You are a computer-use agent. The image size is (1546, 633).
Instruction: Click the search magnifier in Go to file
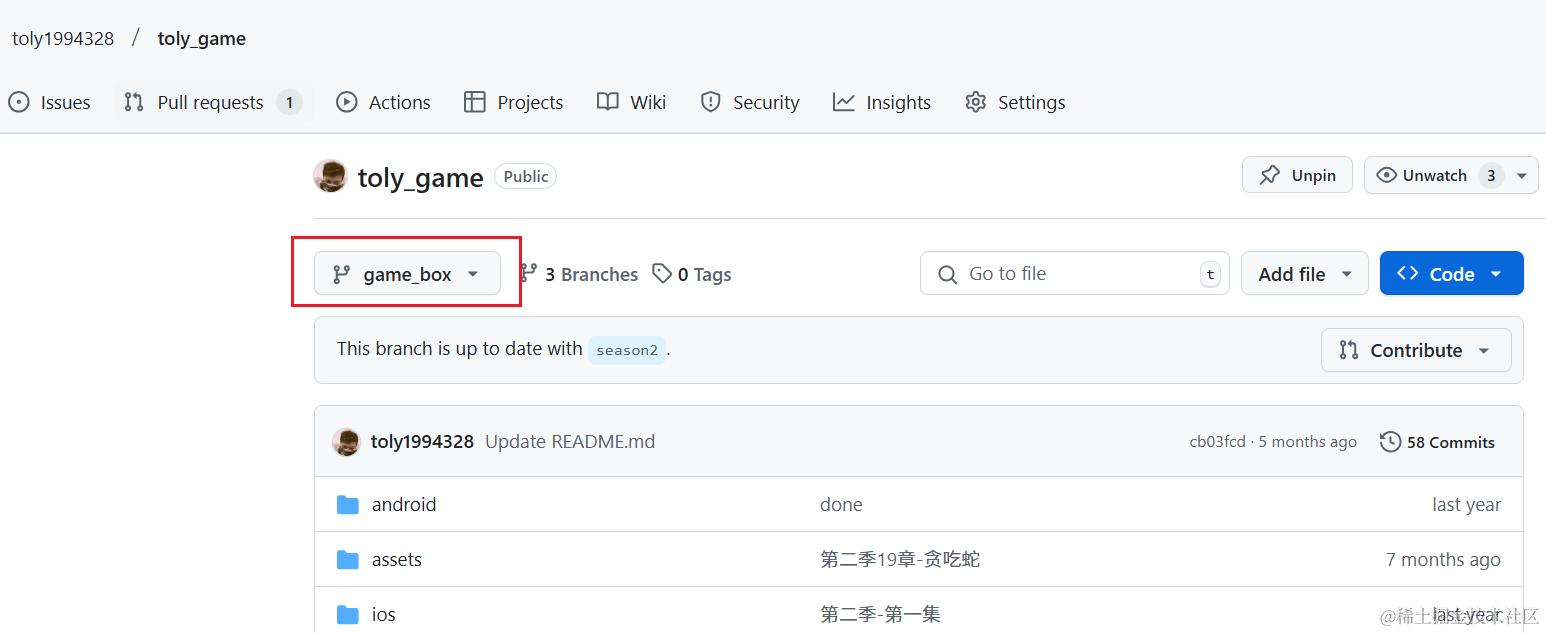tap(947, 274)
